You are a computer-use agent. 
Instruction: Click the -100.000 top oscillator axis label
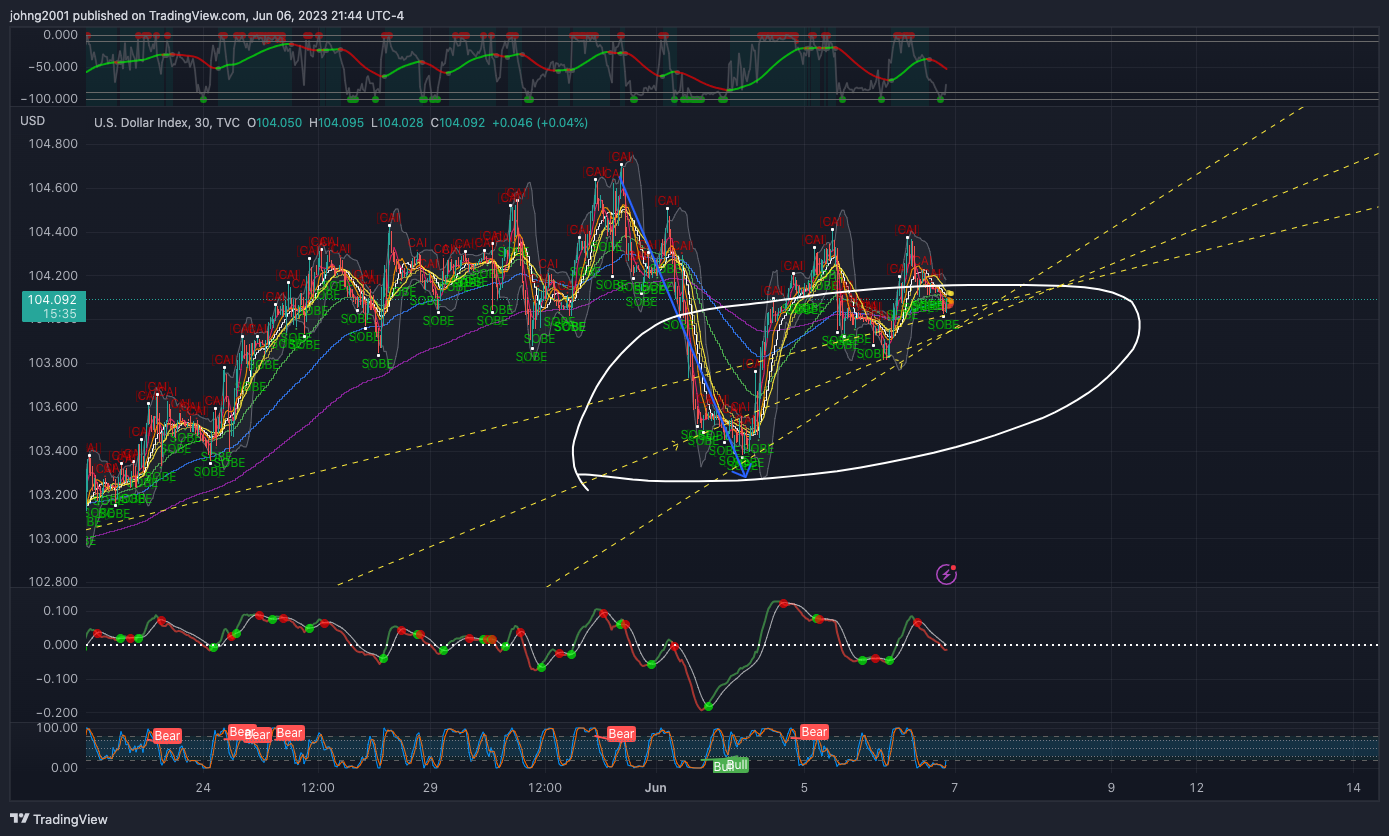tap(51, 99)
